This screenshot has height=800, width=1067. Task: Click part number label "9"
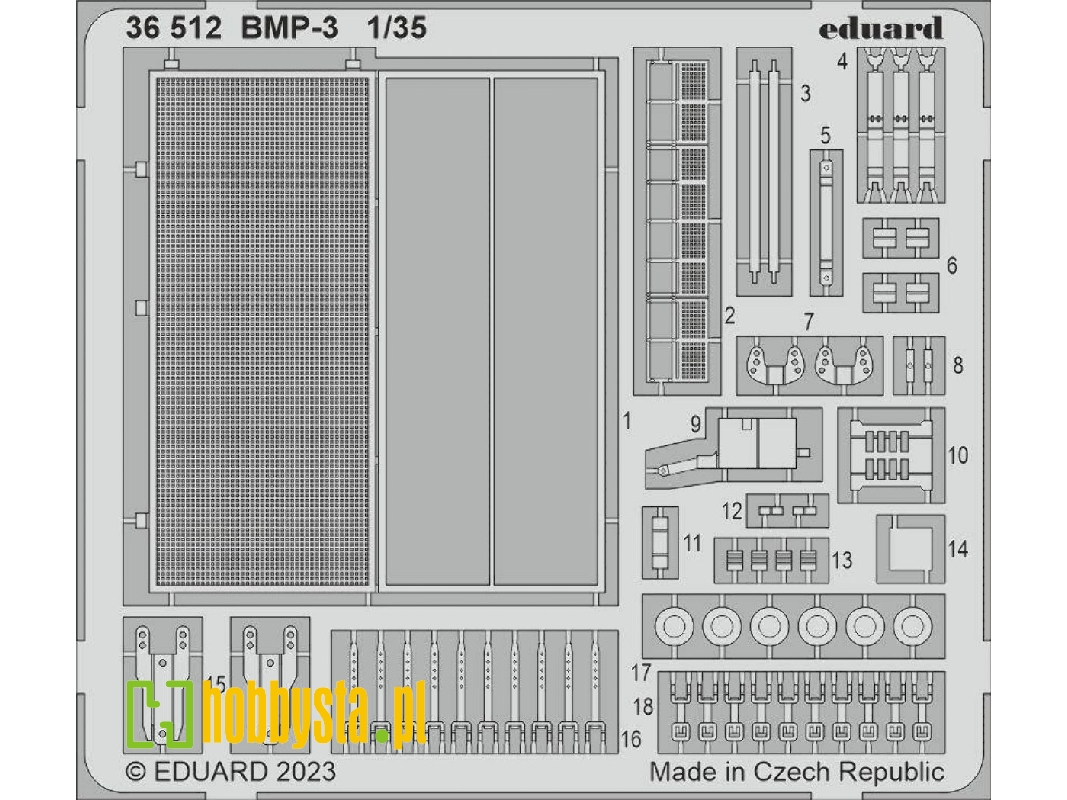[695, 424]
